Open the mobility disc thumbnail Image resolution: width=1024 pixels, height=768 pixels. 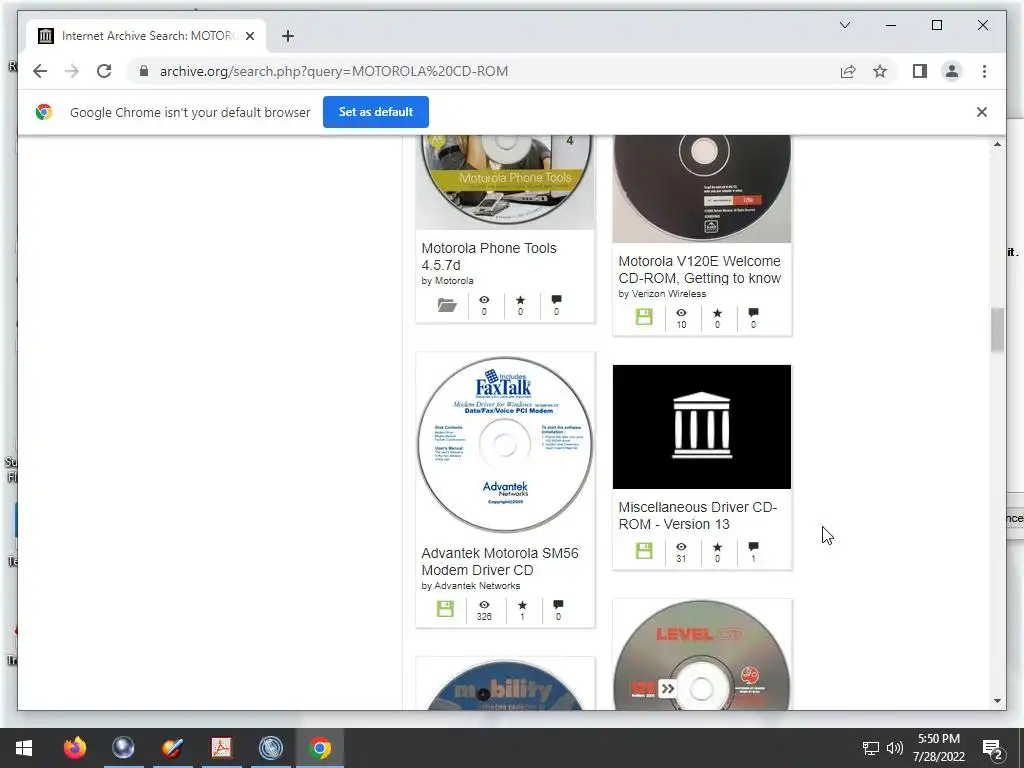click(505, 684)
